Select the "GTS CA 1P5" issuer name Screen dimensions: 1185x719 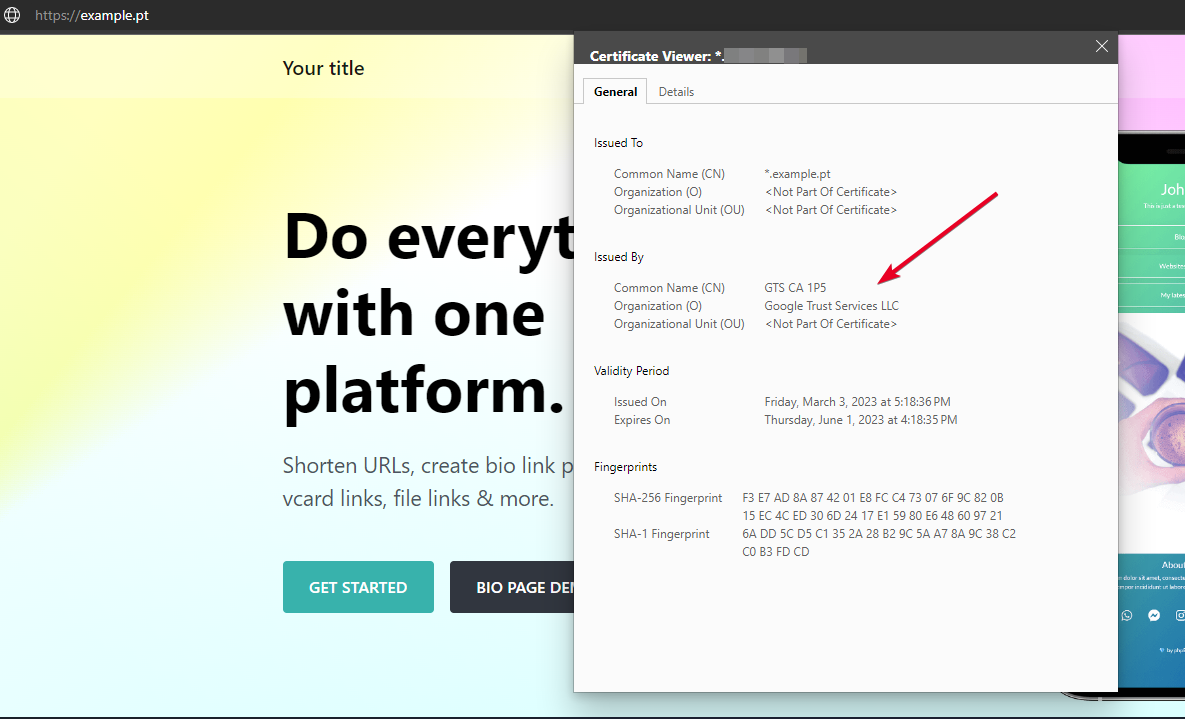795,288
